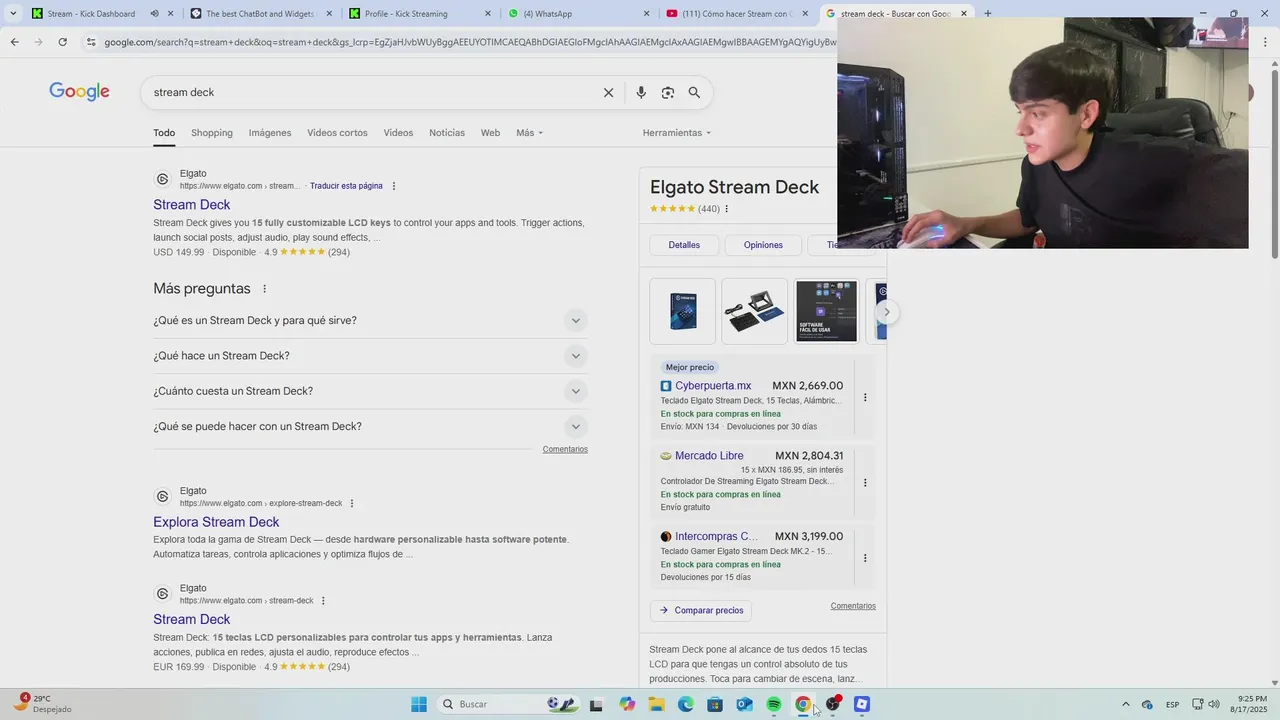Click the Detalles chip in product panel

point(684,245)
